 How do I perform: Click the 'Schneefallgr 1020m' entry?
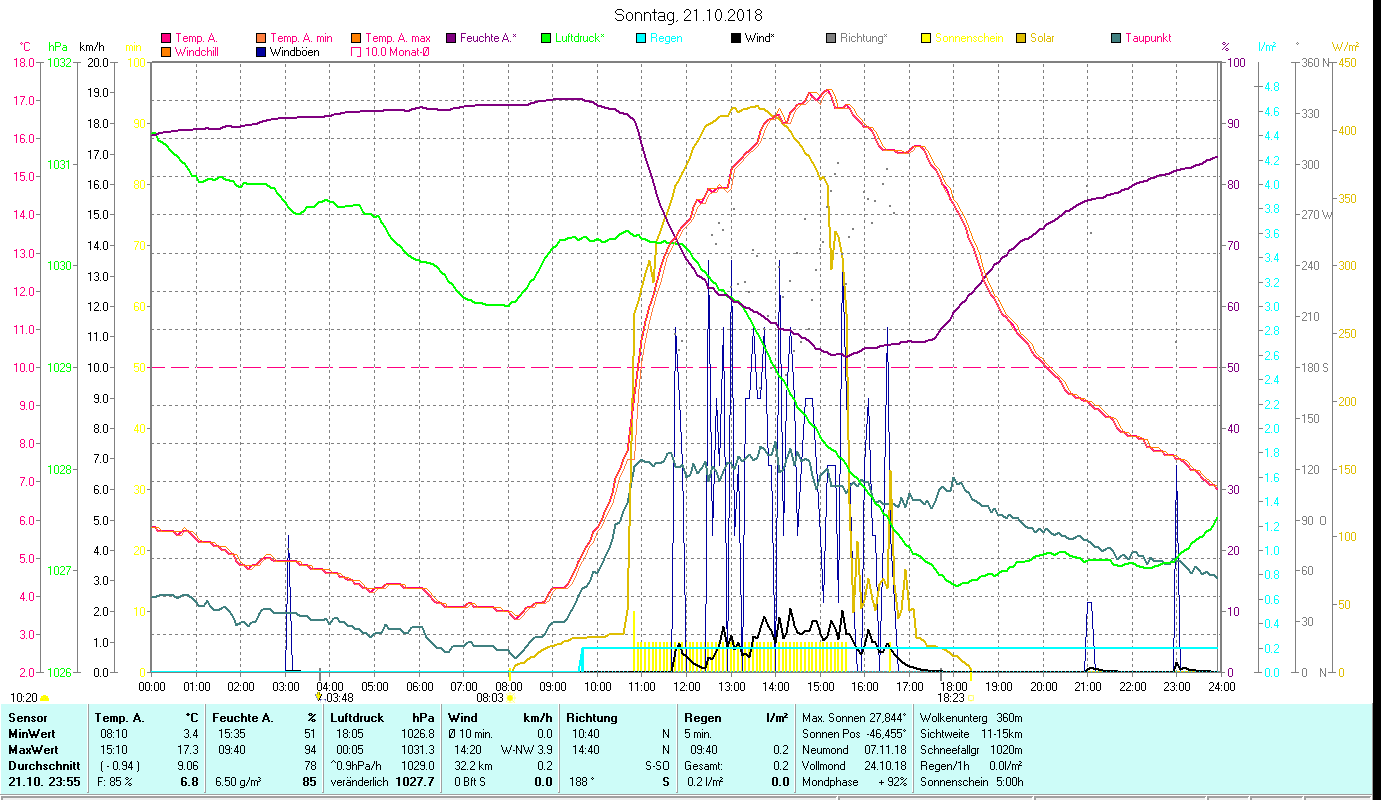tap(970, 750)
